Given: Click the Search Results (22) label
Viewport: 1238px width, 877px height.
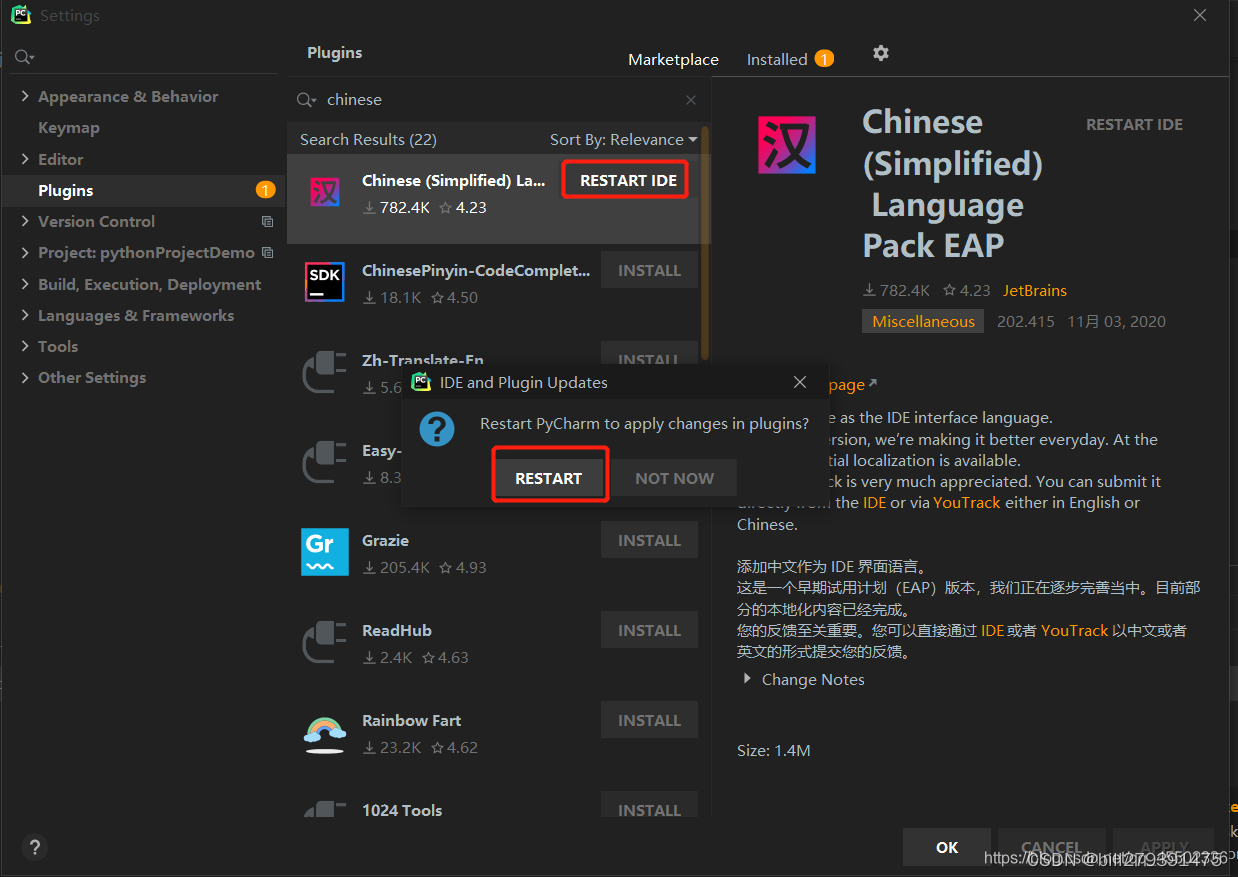Looking at the screenshot, I should 368,139.
